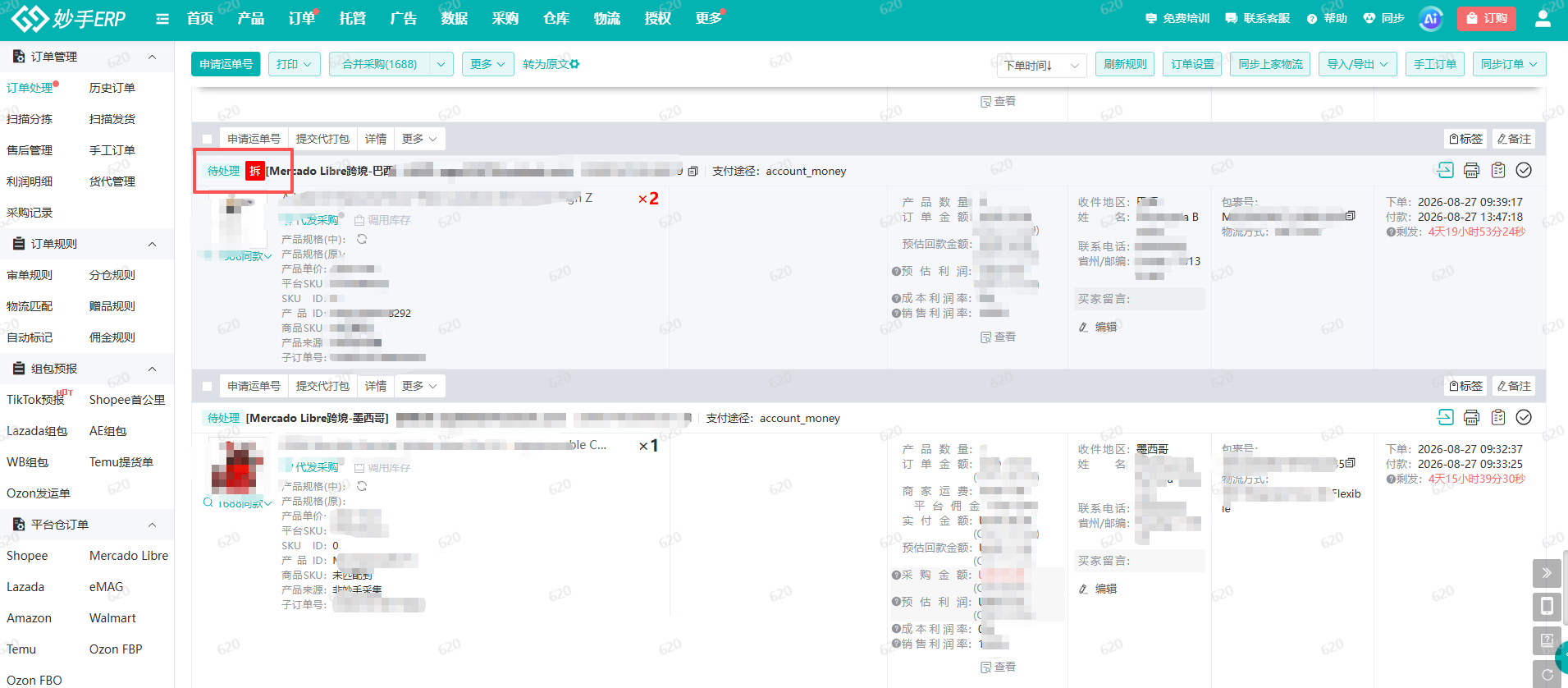The image size is (1568, 688).
Task: Click the 免费培训 top bar item
Action: point(1177,18)
